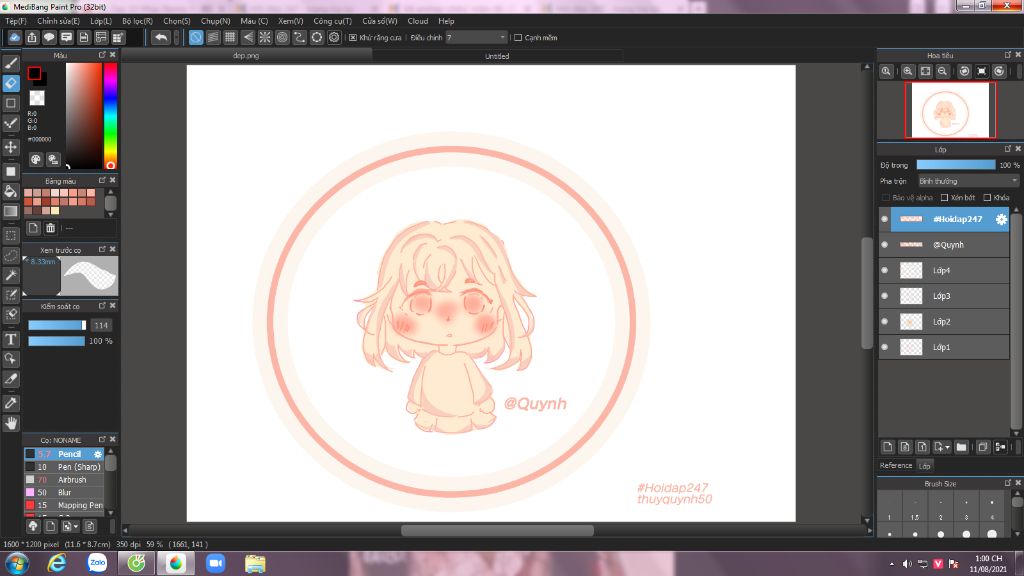The height and width of the screenshot is (576, 1024).
Task: Click the cloud save toolbar icon
Action: pos(14,37)
